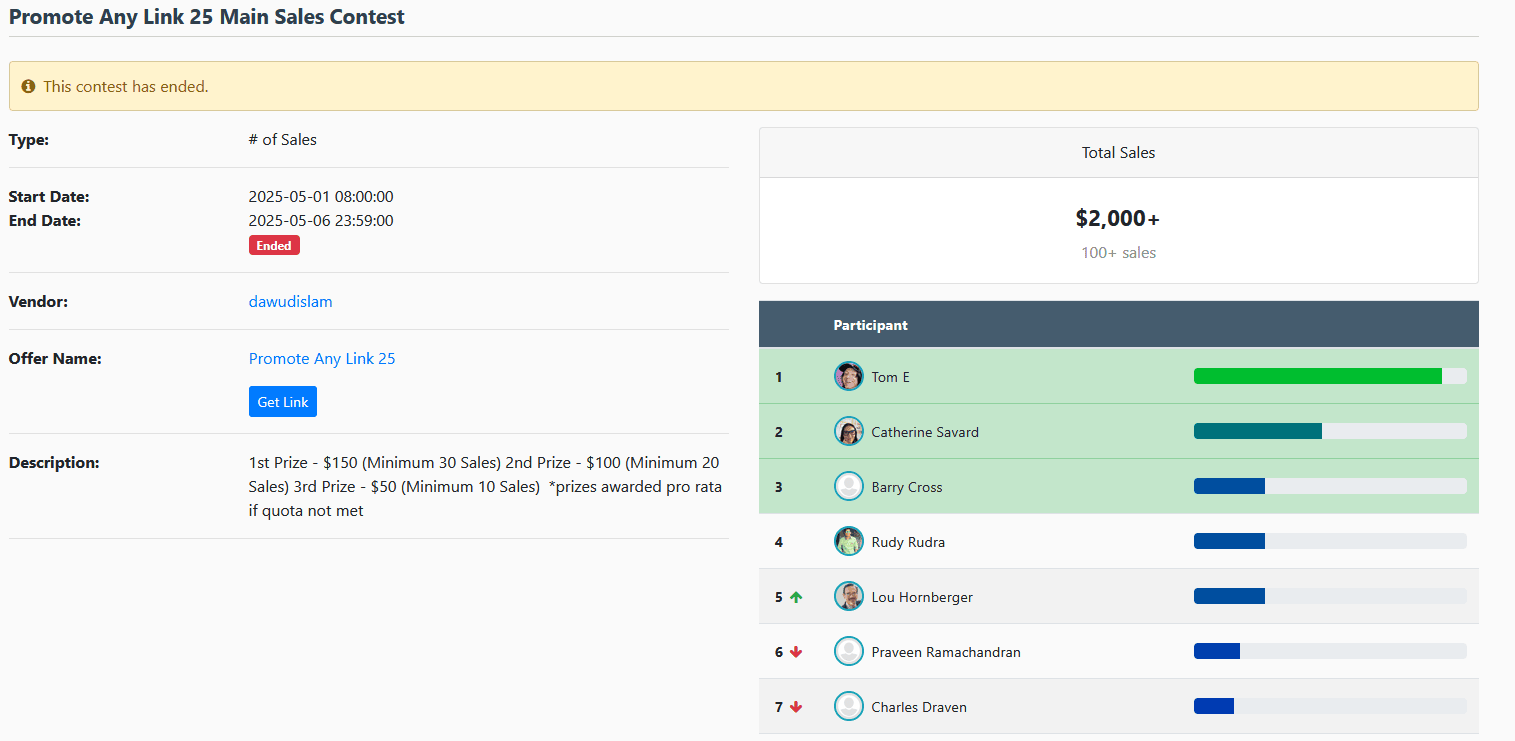This screenshot has height=741, width=1515.
Task: Click the red down arrow at rank 6
Action: (796, 652)
